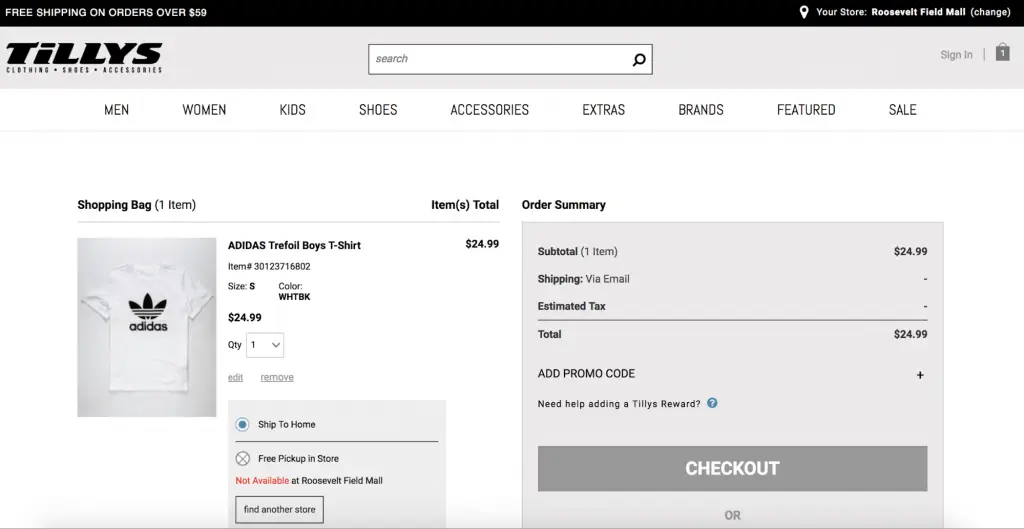The width and height of the screenshot is (1024, 529).
Task: Click the Shipping: Via Email line
Action: [x=583, y=279]
